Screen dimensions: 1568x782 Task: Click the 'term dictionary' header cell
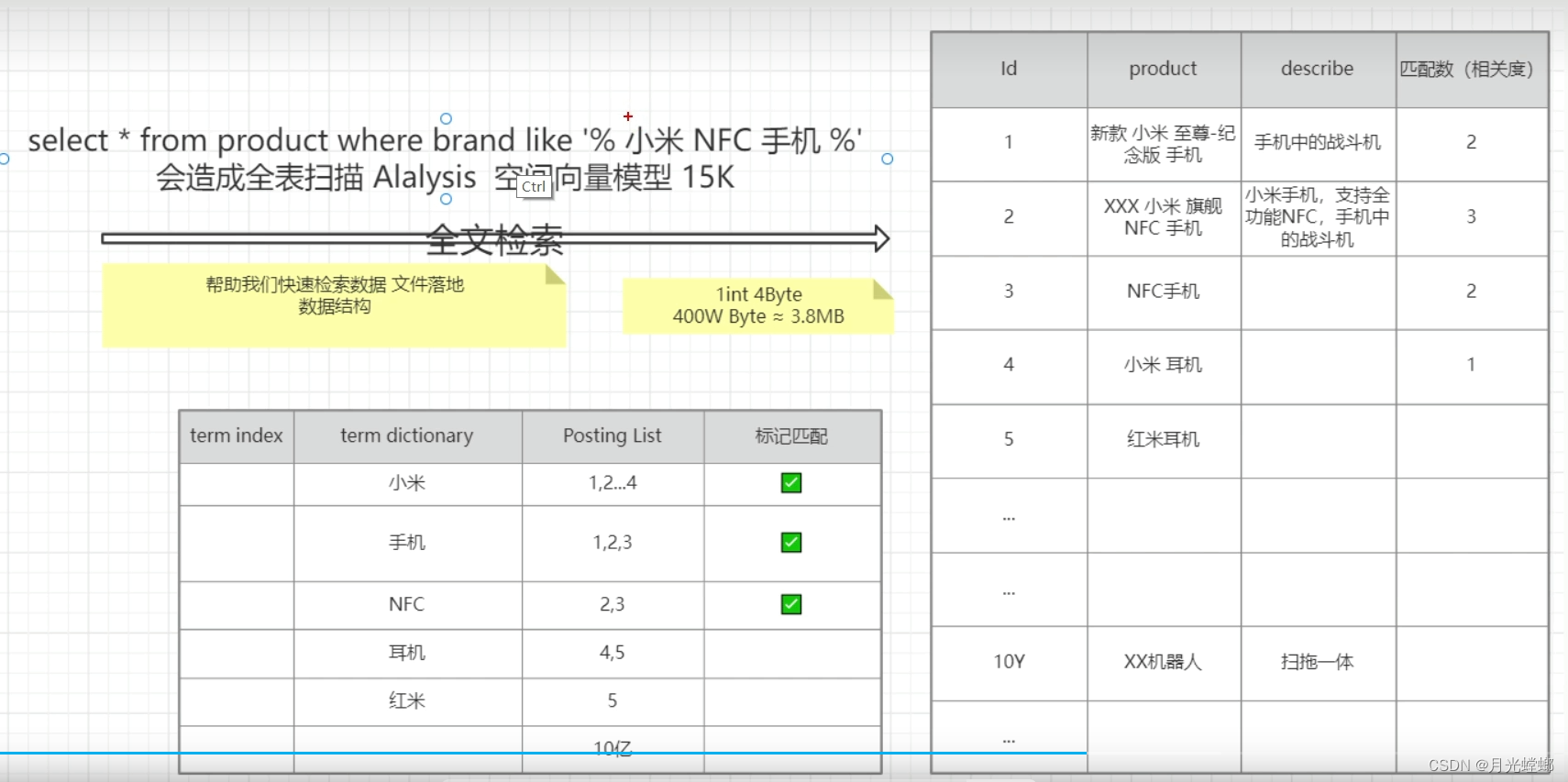407,436
